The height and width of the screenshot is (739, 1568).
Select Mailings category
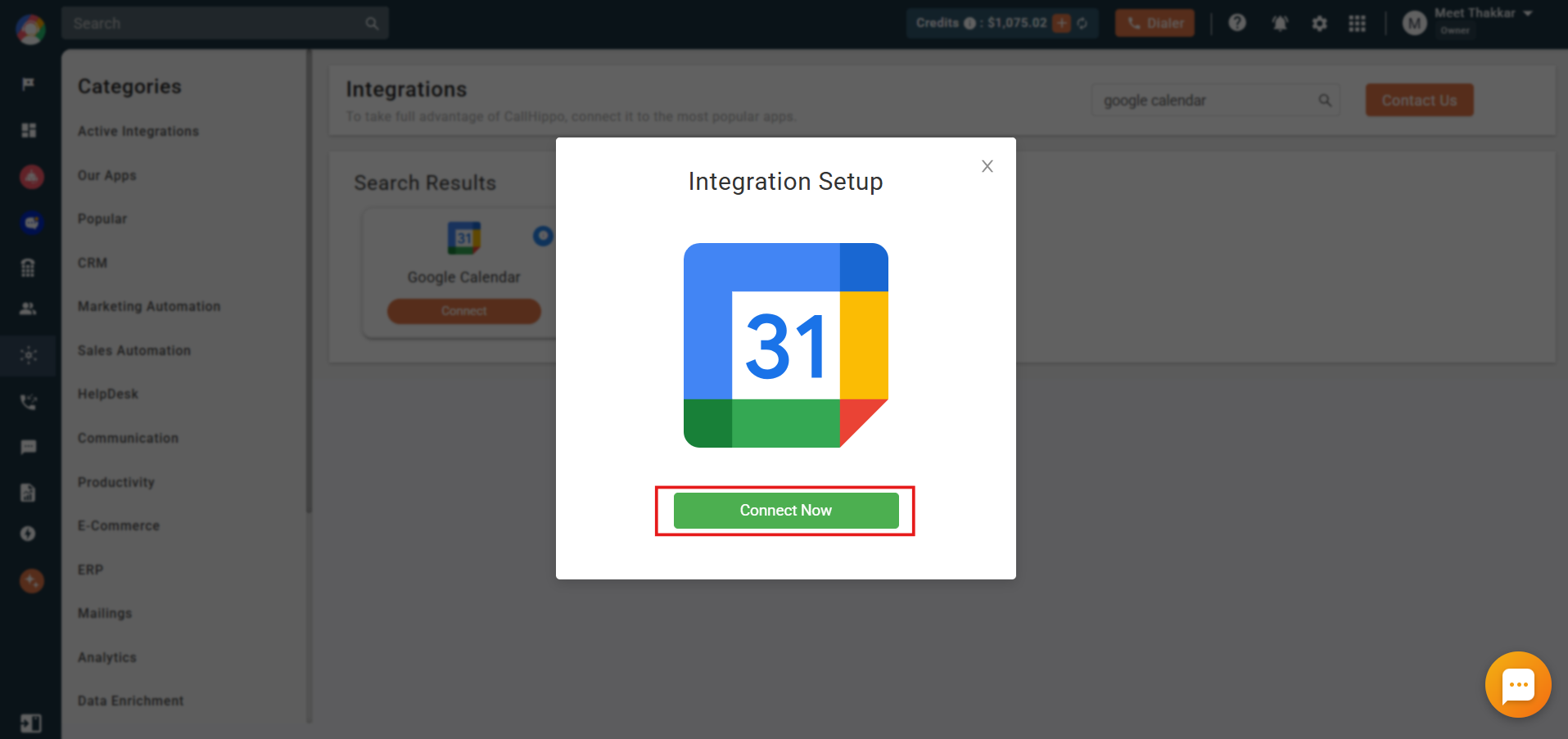click(x=105, y=613)
